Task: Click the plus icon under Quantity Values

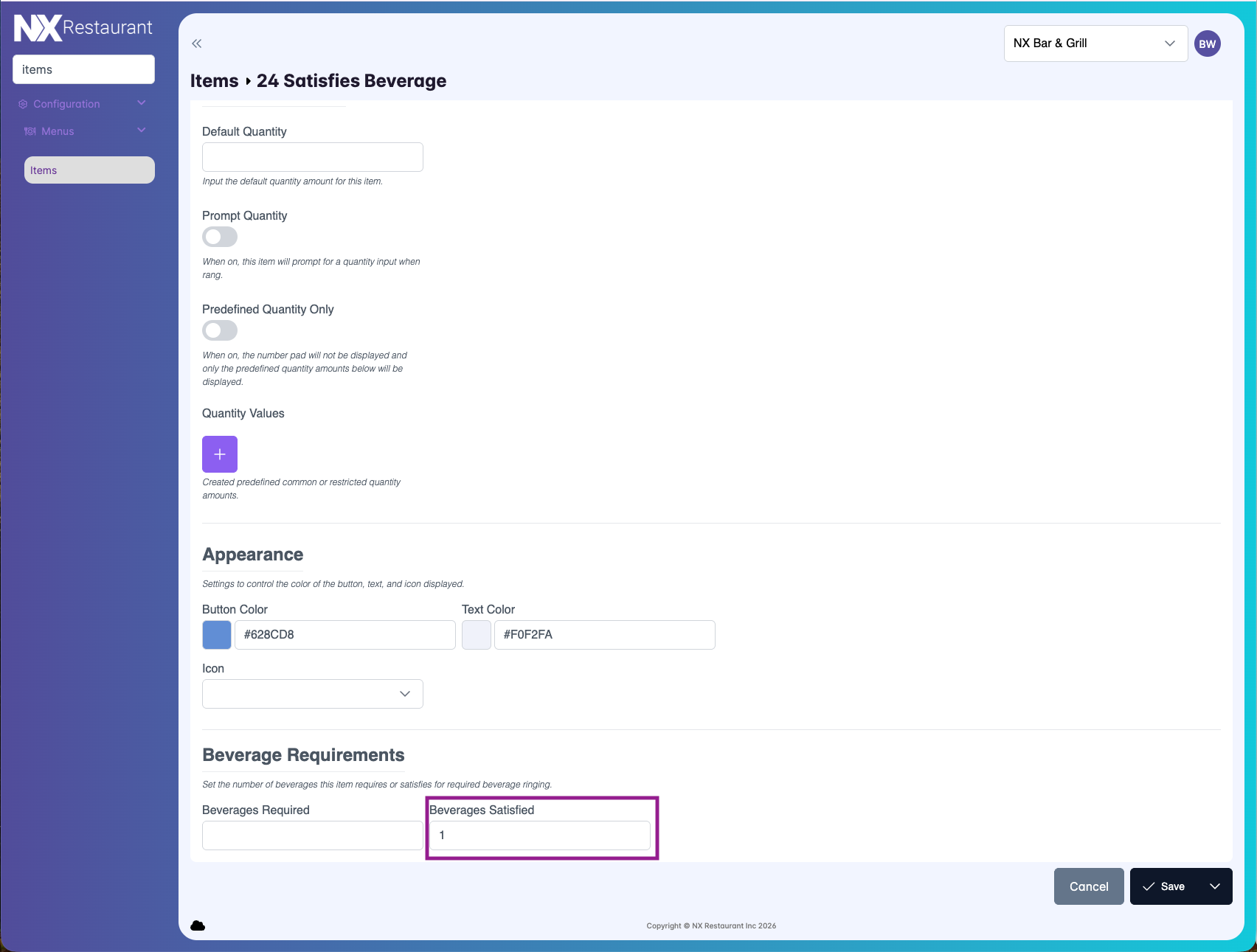Action: tap(220, 454)
